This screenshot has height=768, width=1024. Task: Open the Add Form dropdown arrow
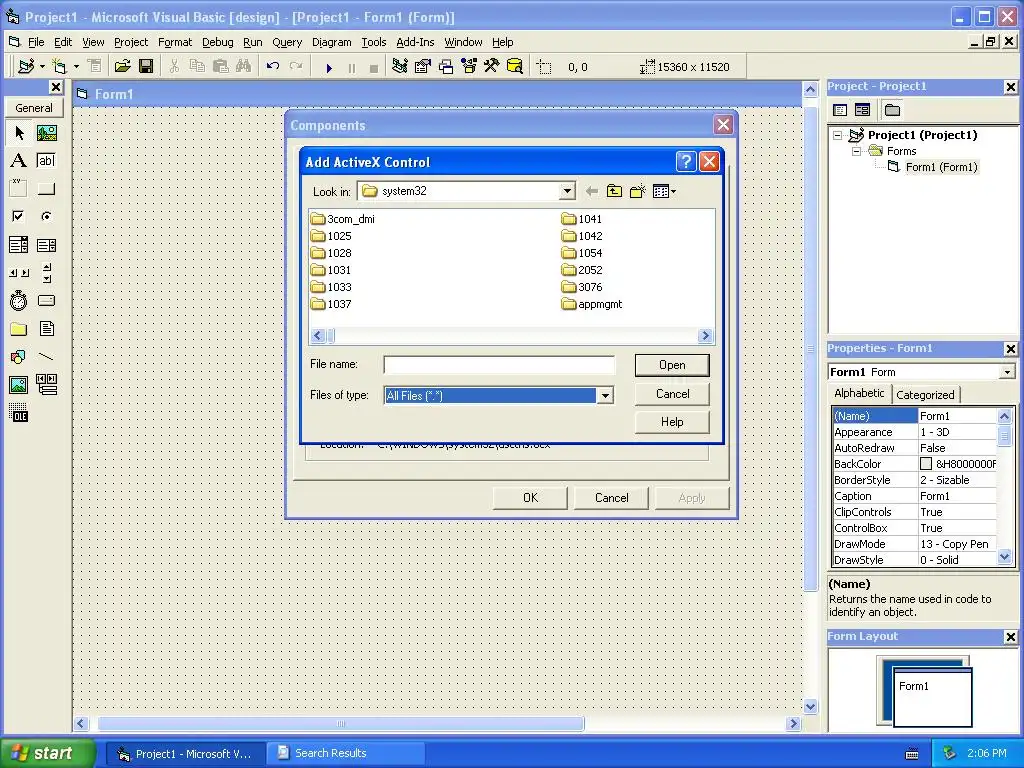(x=76, y=67)
